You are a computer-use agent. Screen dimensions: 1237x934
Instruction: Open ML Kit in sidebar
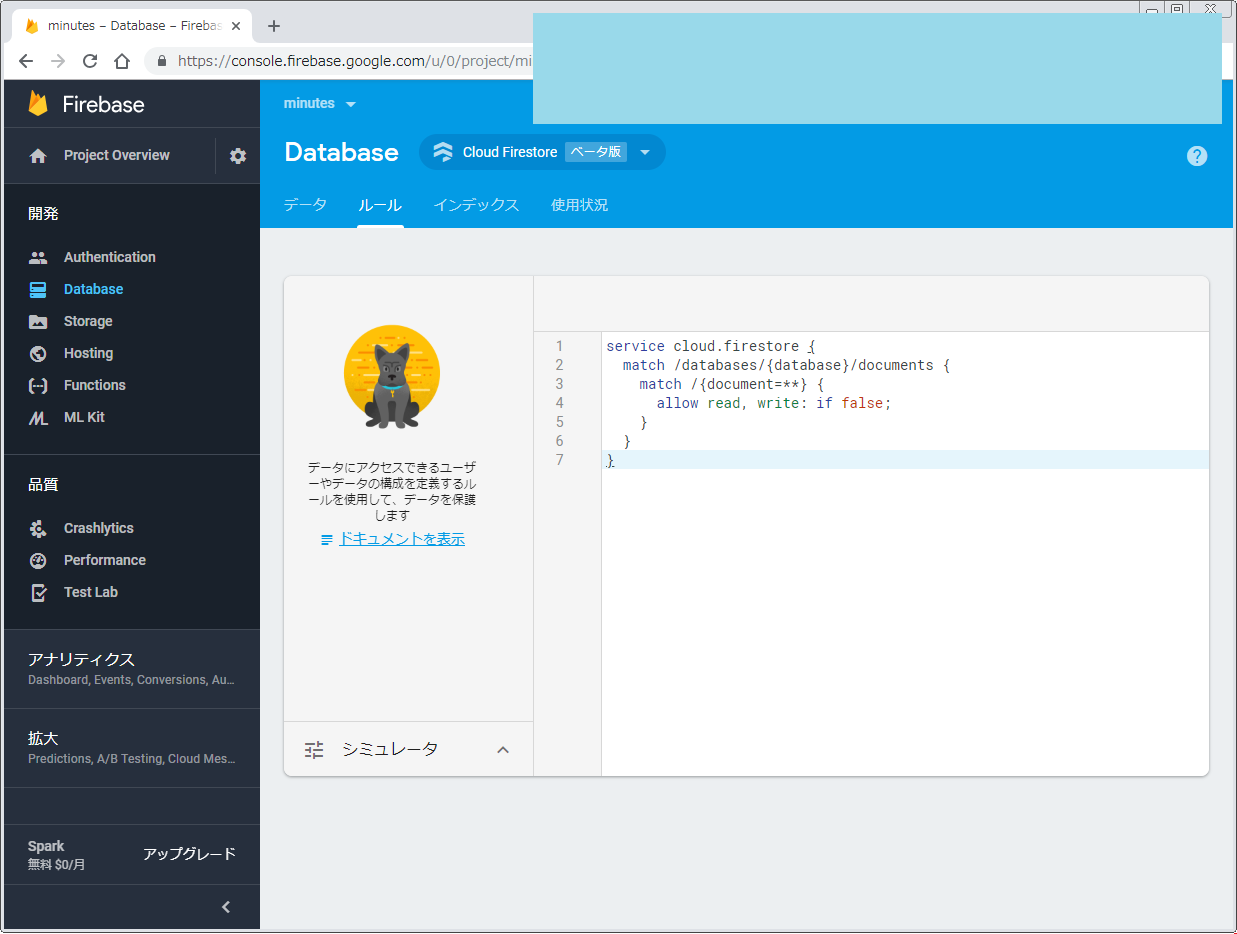[x=84, y=417]
